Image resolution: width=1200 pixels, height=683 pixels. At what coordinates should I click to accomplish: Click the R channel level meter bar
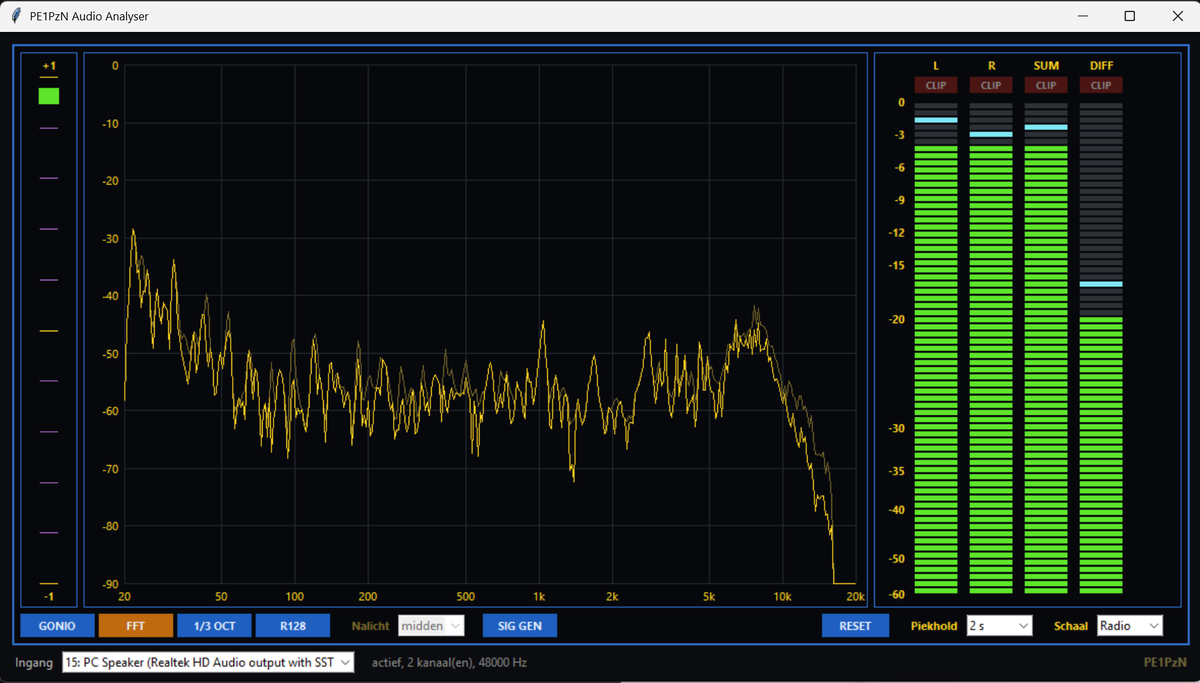click(991, 348)
